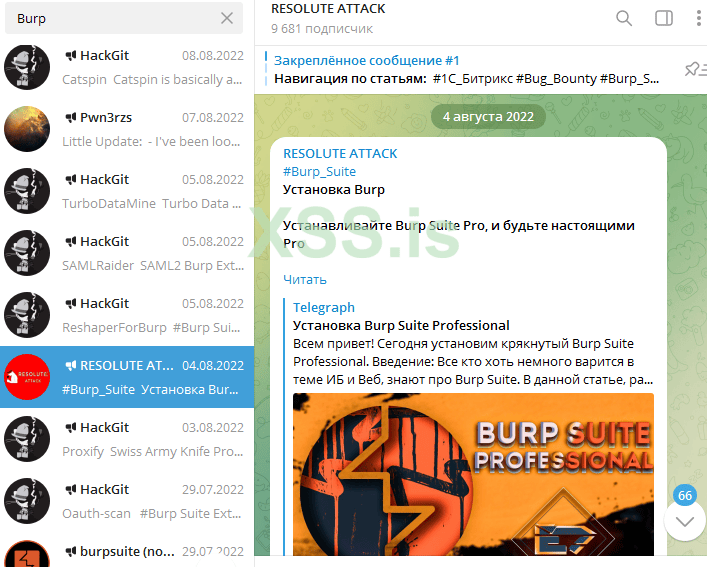The image size is (707, 567).
Task: Open the pinned messages list icon
Action: [x=695, y=70]
